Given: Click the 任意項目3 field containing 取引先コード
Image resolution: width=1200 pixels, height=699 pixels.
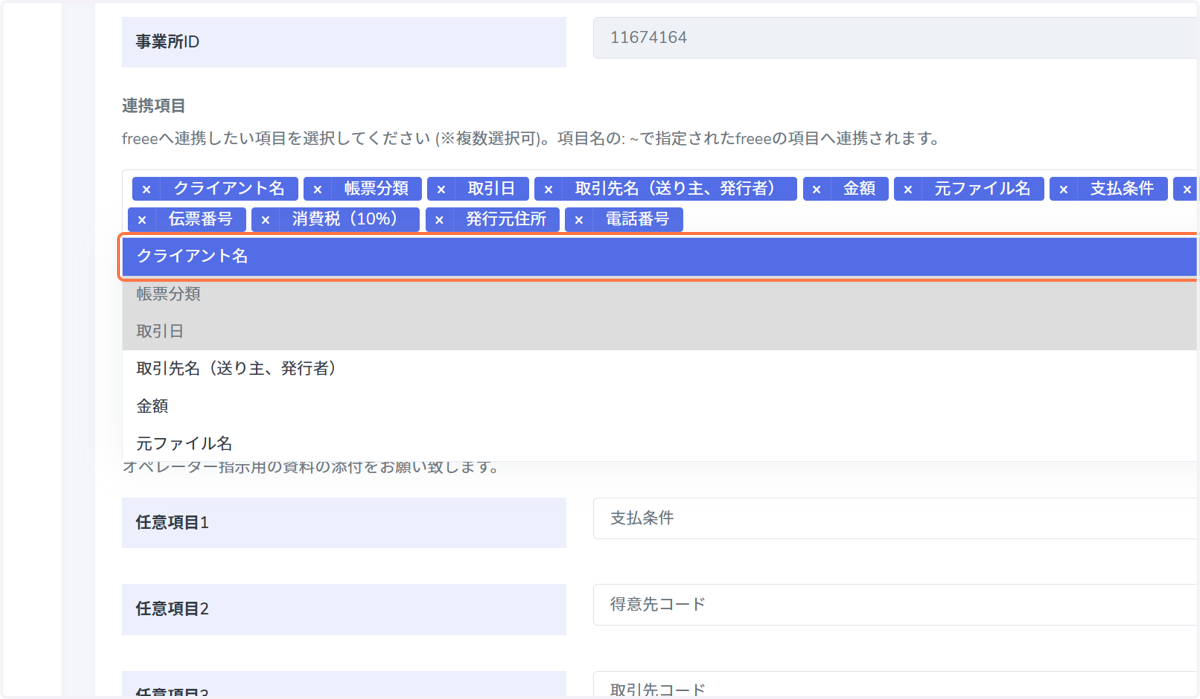Looking at the screenshot, I should coord(896,686).
